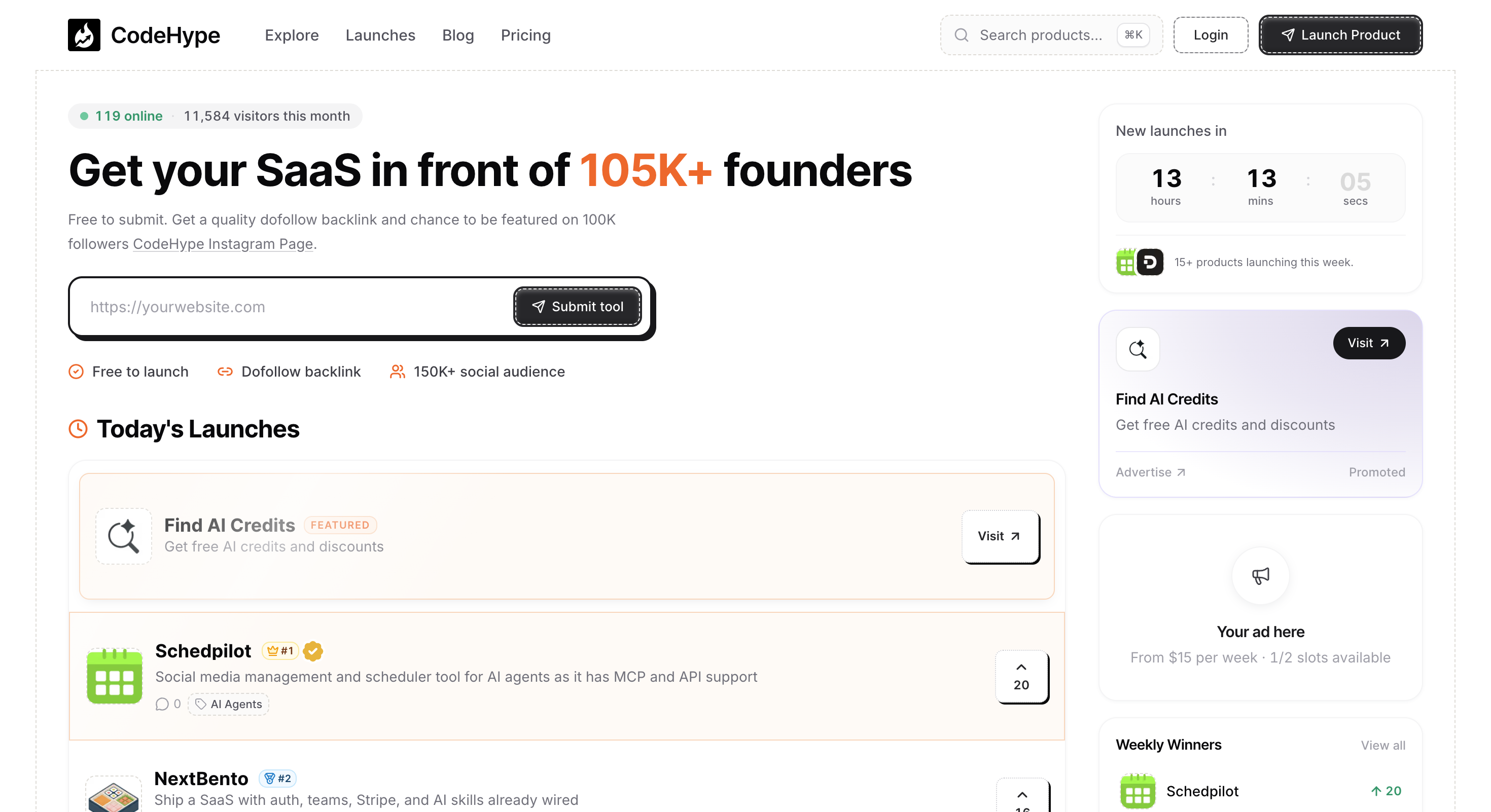Open the Schedpilot green calendar icon
This screenshot has width=1491, height=812.
tap(115, 676)
